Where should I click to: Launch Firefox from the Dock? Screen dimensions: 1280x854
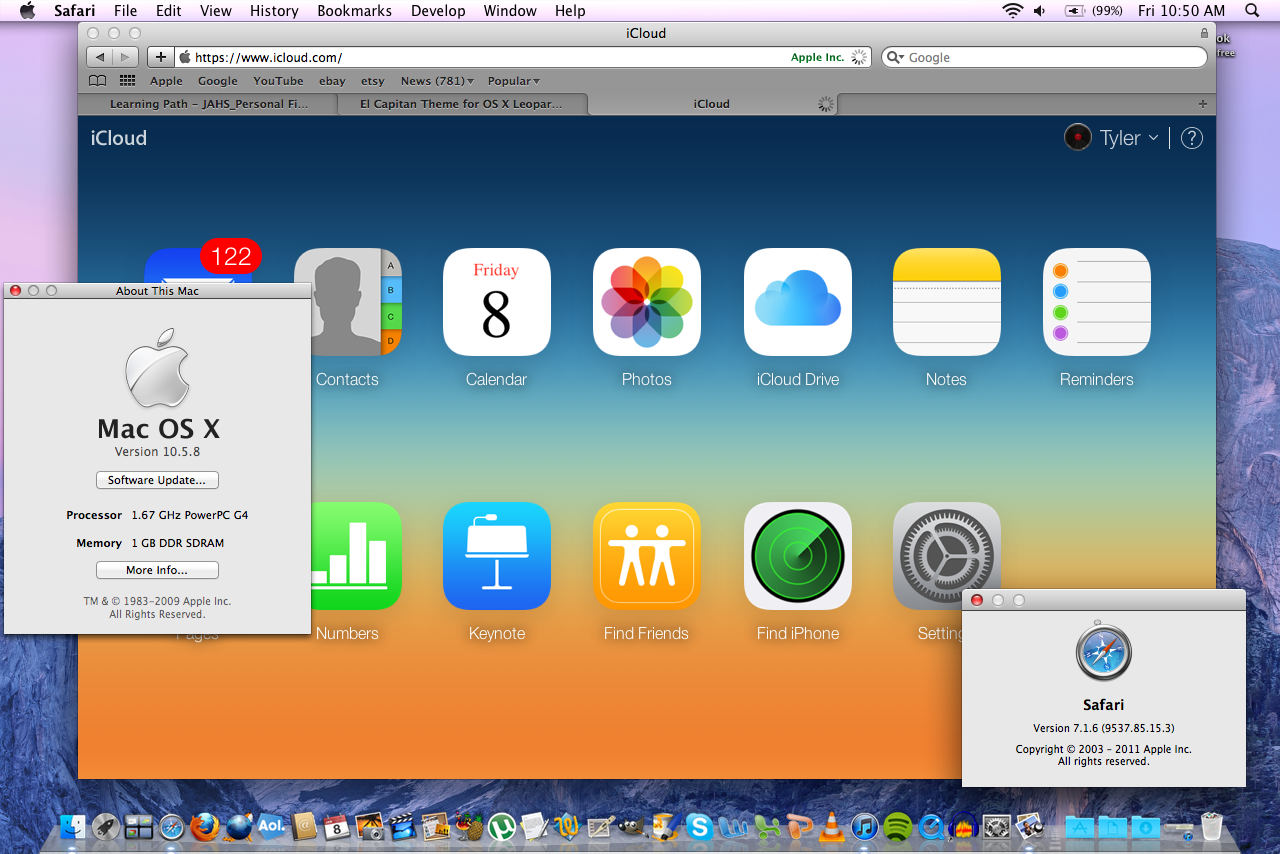pyautogui.click(x=204, y=826)
